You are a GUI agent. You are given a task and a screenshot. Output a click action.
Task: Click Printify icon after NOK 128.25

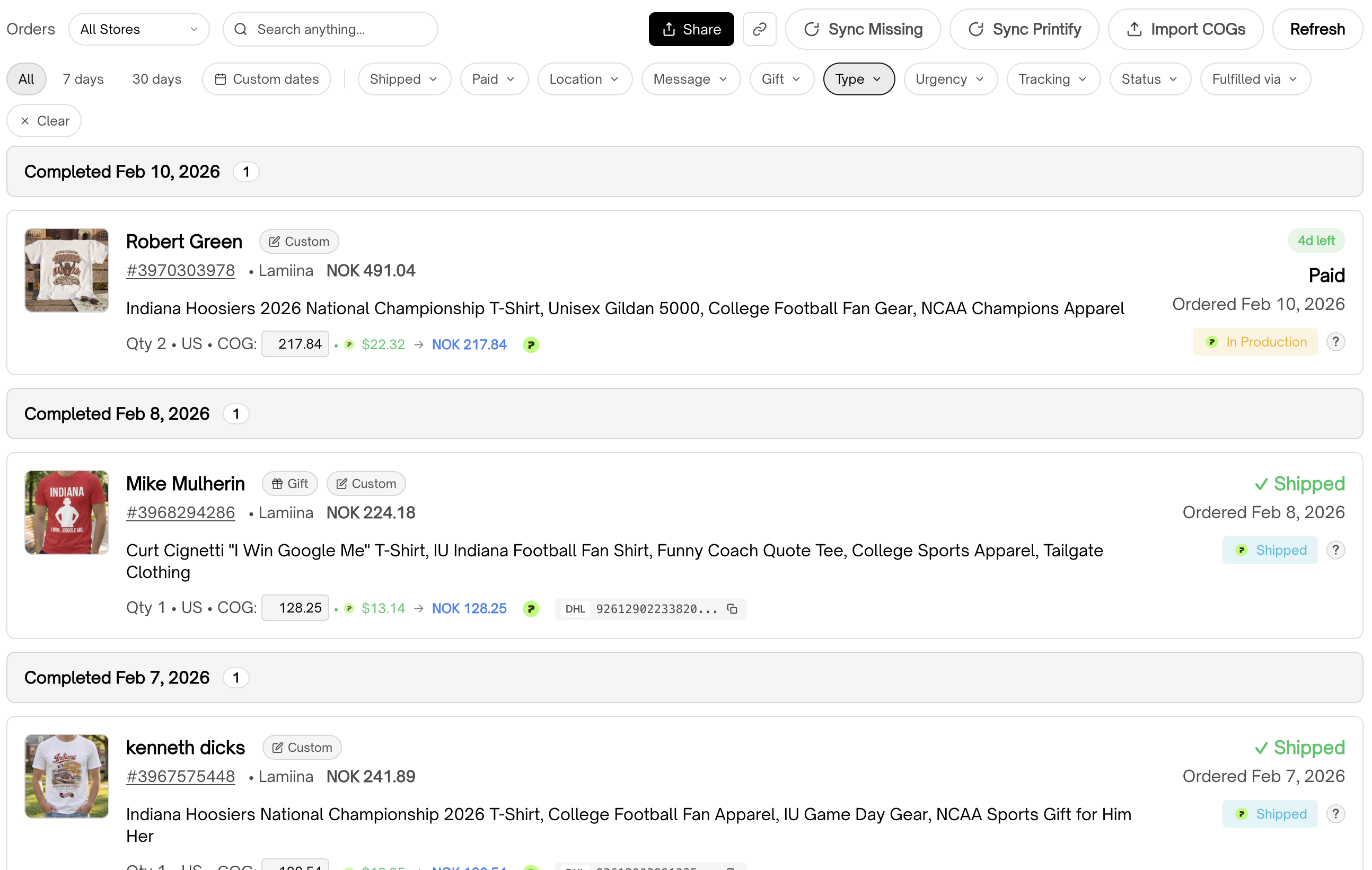click(x=531, y=609)
